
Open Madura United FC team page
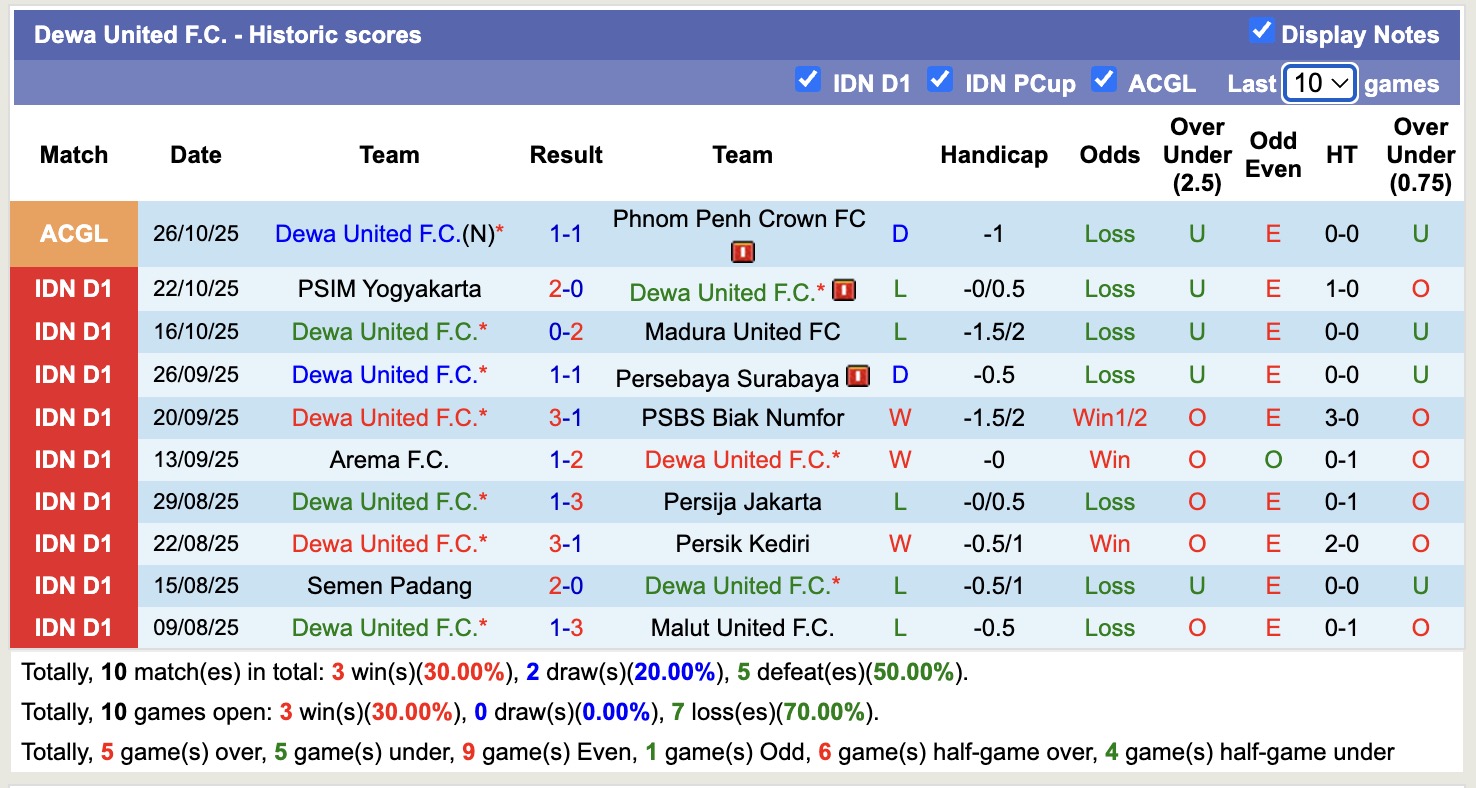(742, 332)
